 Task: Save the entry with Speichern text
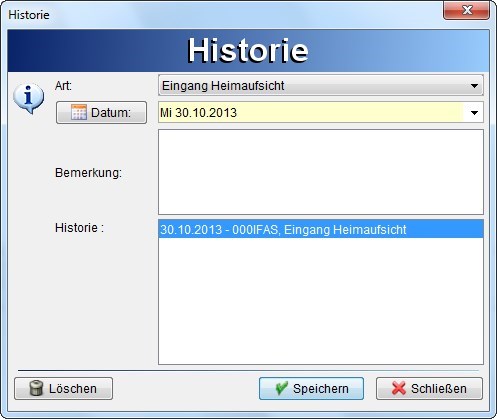click(x=321, y=389)
